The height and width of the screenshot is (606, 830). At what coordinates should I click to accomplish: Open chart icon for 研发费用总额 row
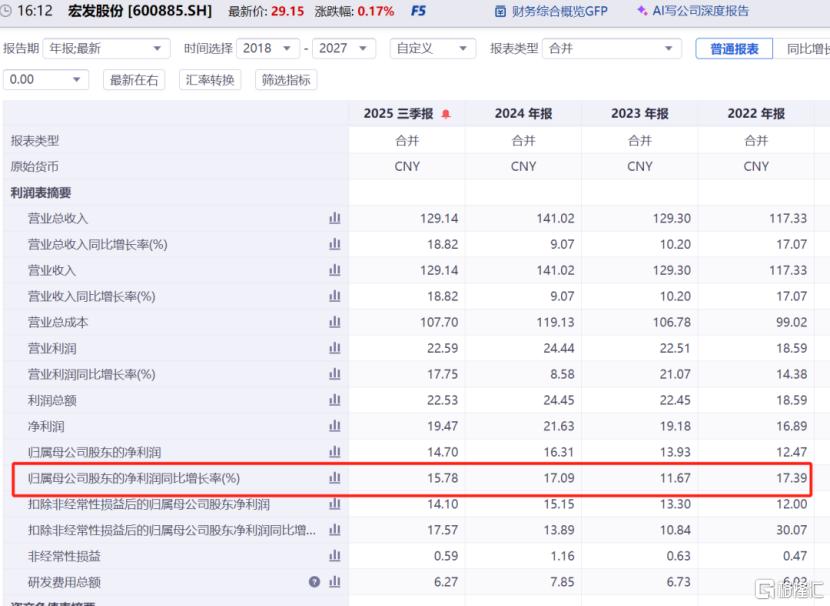pyautogui.click(x=335, y=582)
